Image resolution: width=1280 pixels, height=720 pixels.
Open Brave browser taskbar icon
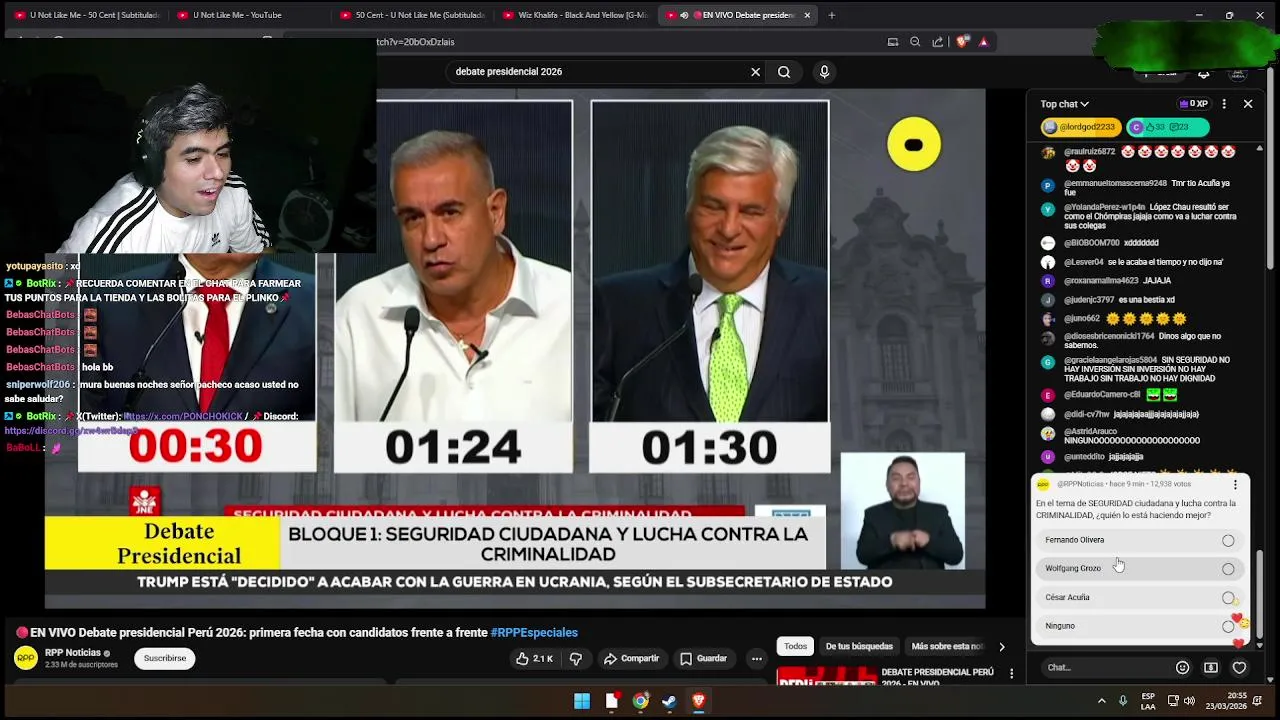tap(699, 701)
